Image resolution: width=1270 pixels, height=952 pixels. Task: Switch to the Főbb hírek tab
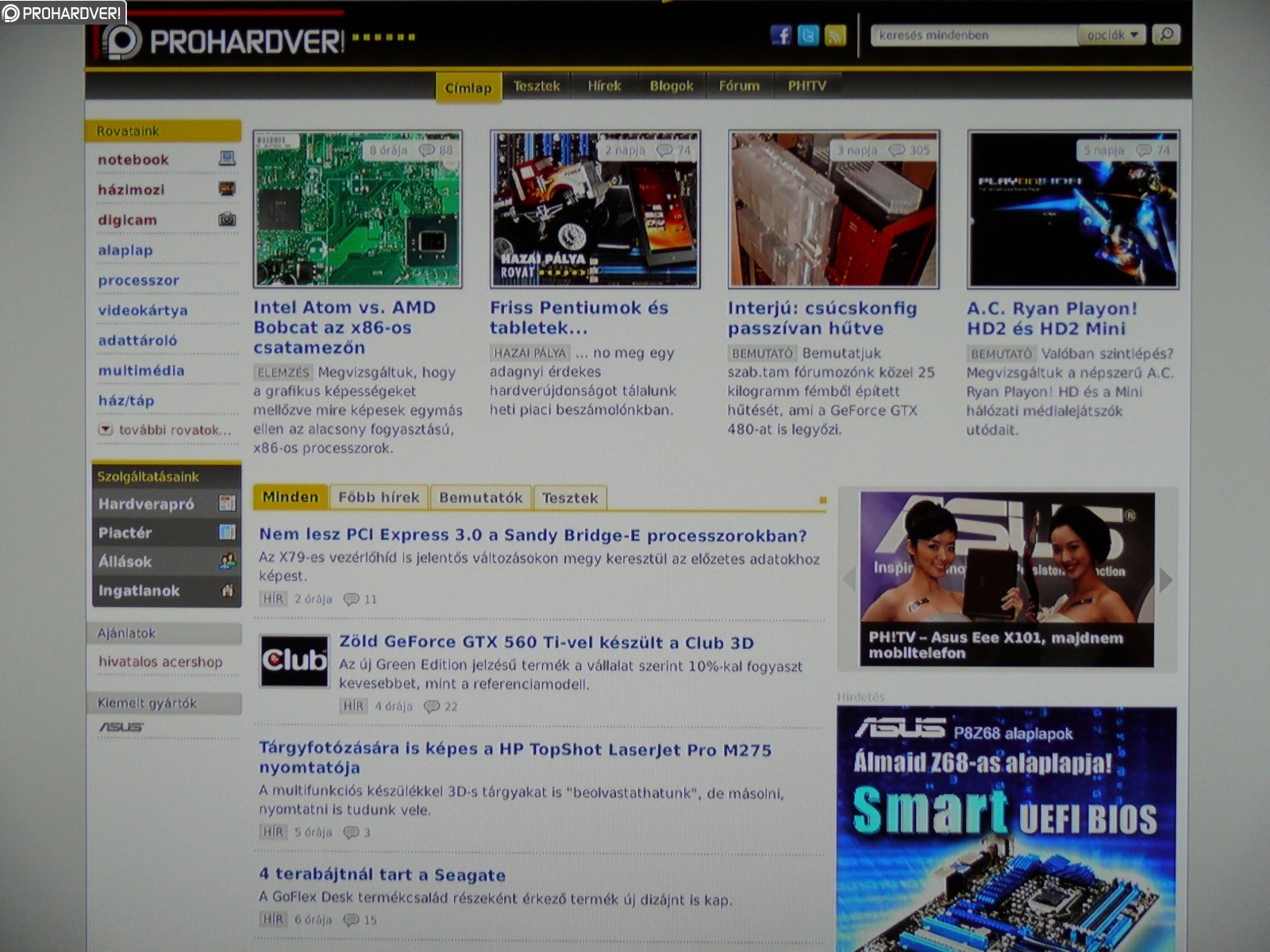point(379,497)
